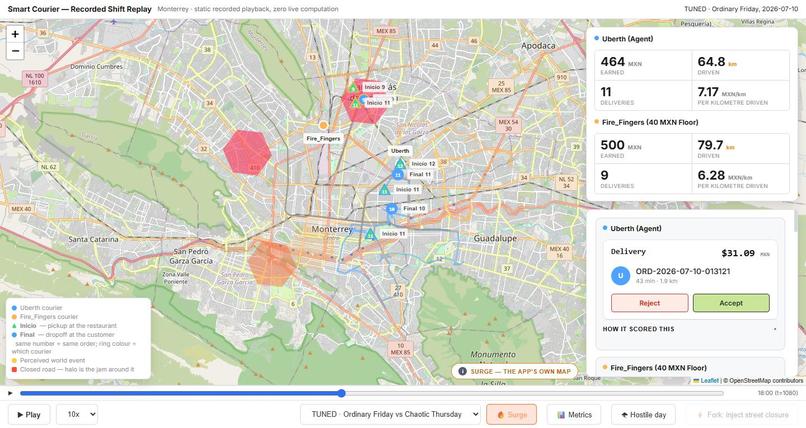
Task: Click the 43 min · 1.9 km detail
Action: point(658,281)
